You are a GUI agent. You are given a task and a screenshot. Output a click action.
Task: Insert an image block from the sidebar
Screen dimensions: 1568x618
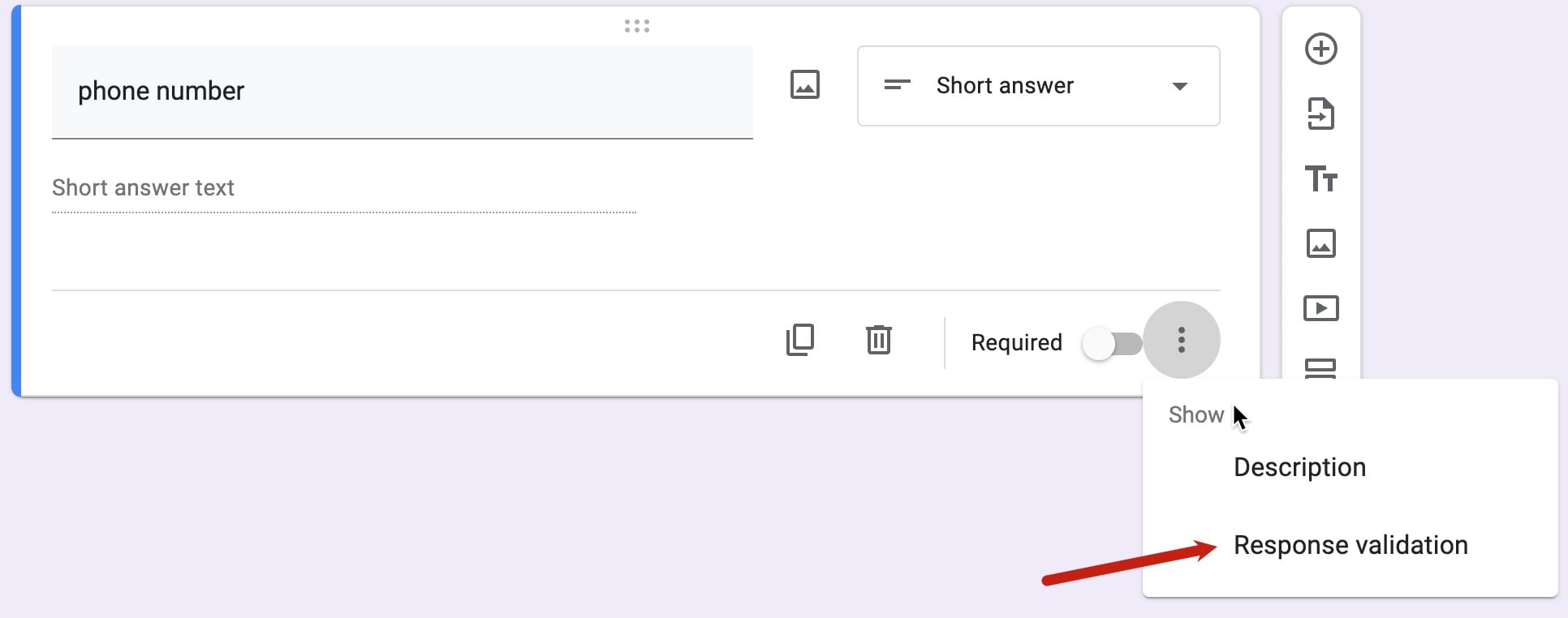[x=1321, y=242]
